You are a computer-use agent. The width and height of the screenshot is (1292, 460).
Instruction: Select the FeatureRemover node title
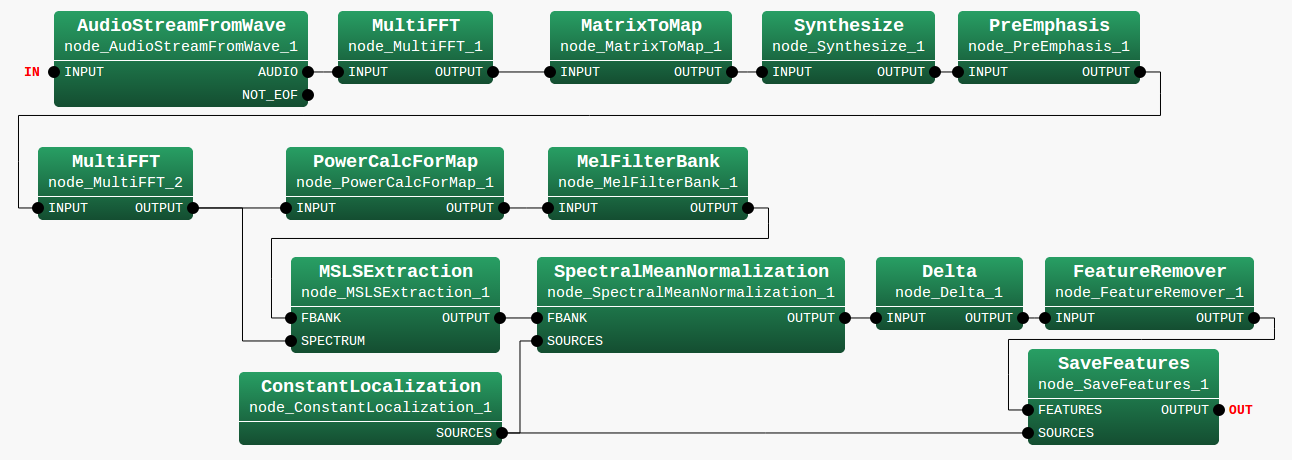click(1149, 271)
